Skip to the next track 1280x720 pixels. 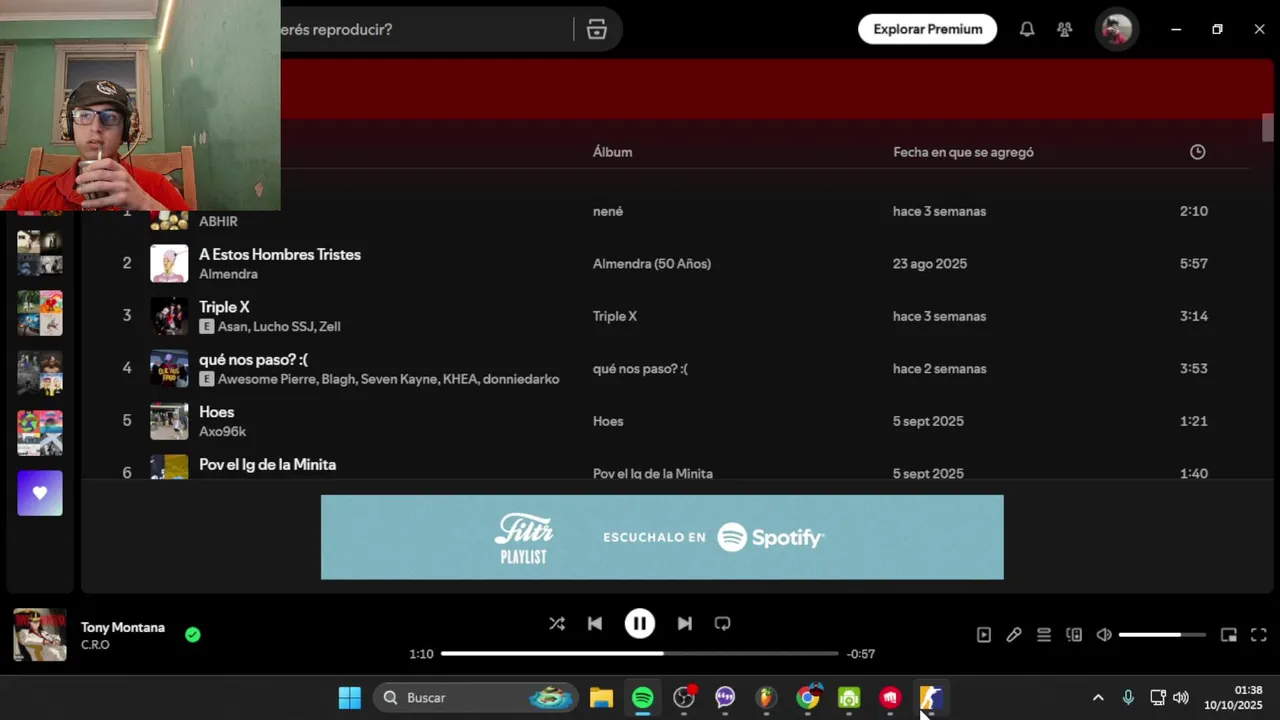(x=684, y=624)
